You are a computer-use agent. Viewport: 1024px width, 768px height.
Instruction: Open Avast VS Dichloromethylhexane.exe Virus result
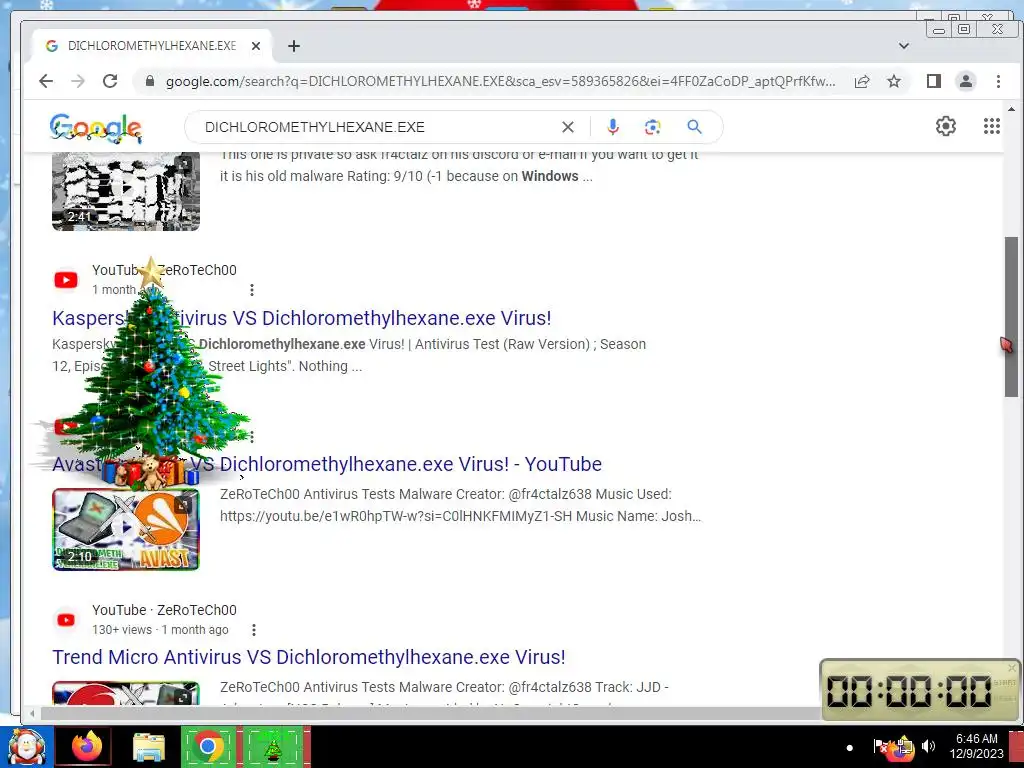327,464
